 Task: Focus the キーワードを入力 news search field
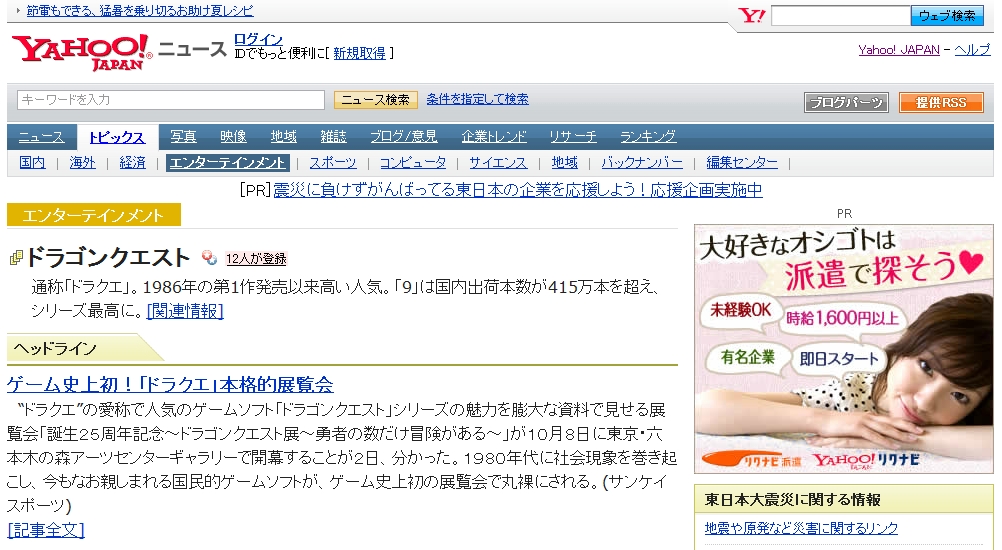pos(171,100)
